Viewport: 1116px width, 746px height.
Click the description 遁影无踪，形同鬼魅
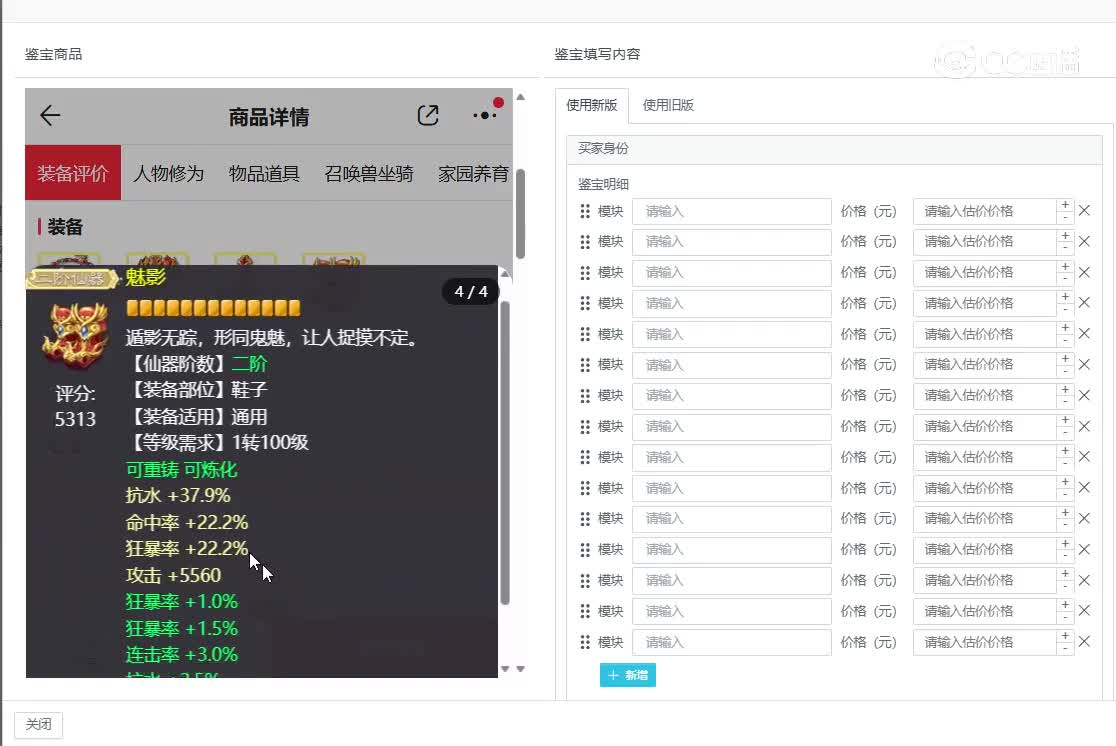tap(271, 337)
